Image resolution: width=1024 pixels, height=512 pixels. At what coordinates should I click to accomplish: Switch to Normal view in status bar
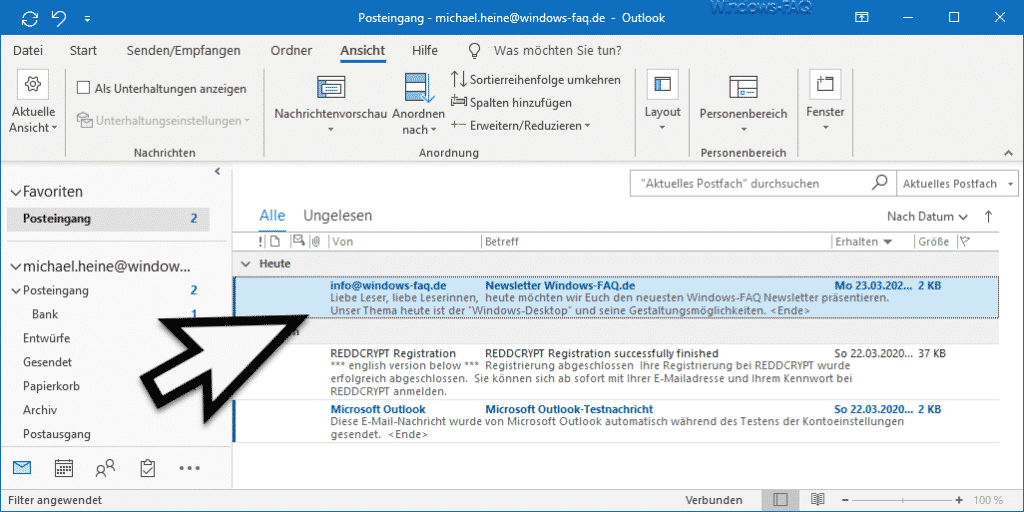[x=780, y=500]
